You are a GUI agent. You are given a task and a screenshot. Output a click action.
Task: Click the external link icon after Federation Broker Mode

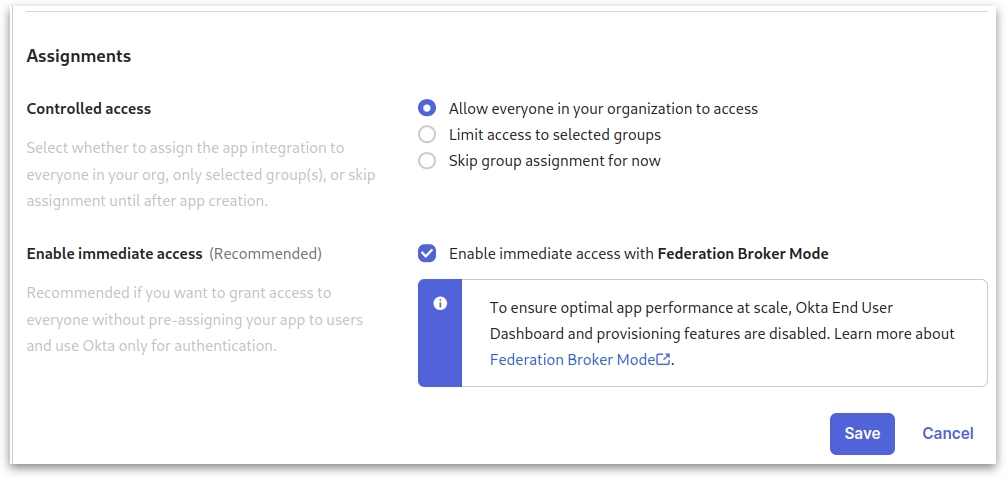(663, 360)
